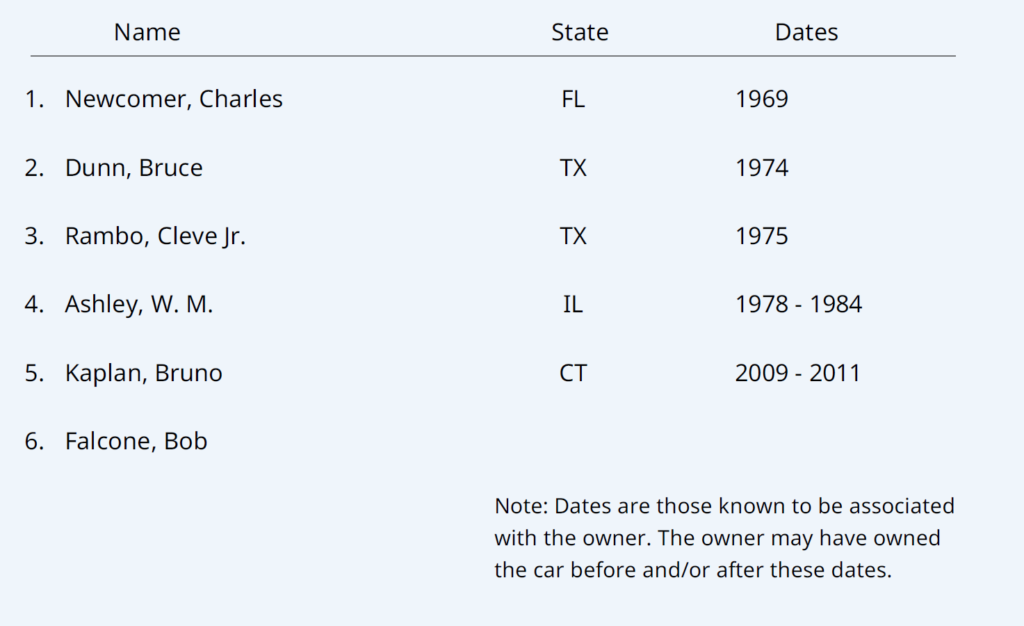This screenshot has height=626, width=1024.
Task: Click the name Rambo, Cleve Jr.
Action: point(155,236)
